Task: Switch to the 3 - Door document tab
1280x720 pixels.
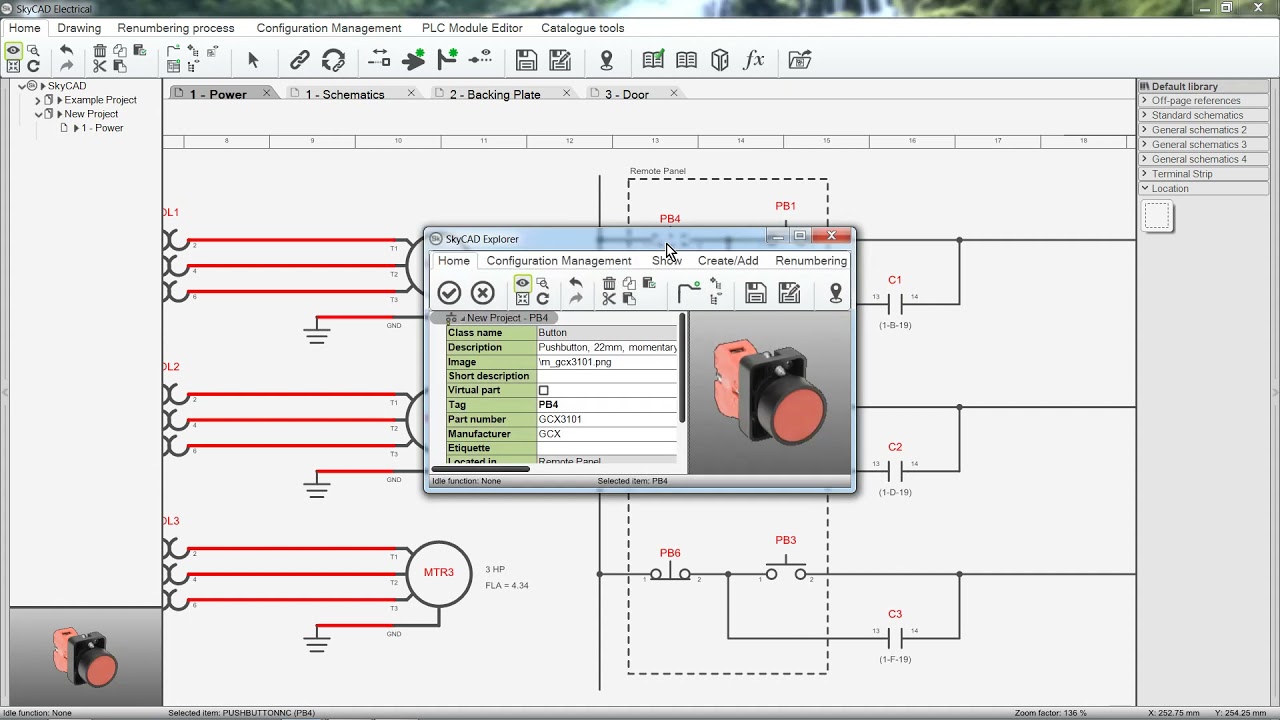Action: tap(627, 94)
